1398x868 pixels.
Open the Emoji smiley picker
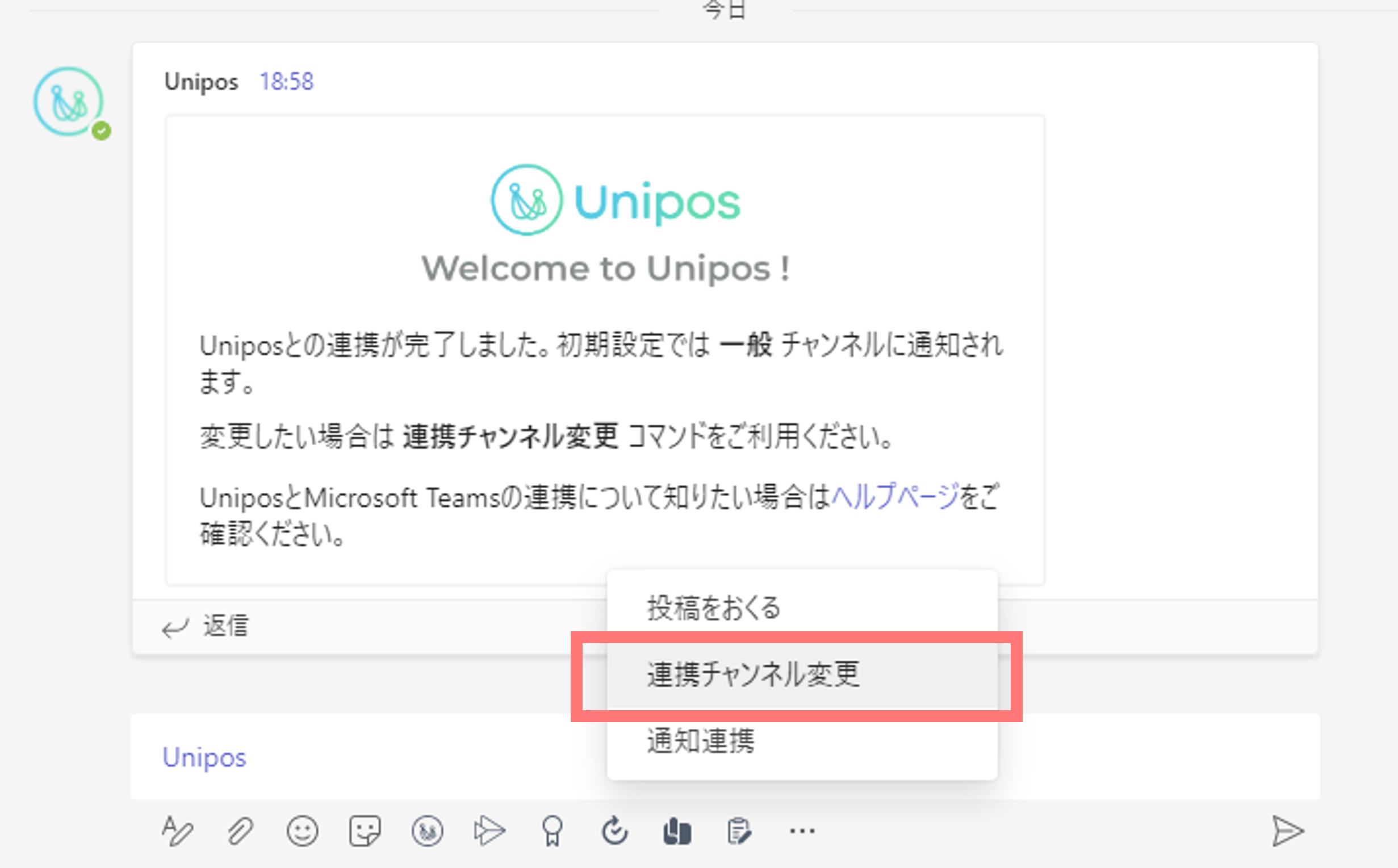tap(303, 831)
